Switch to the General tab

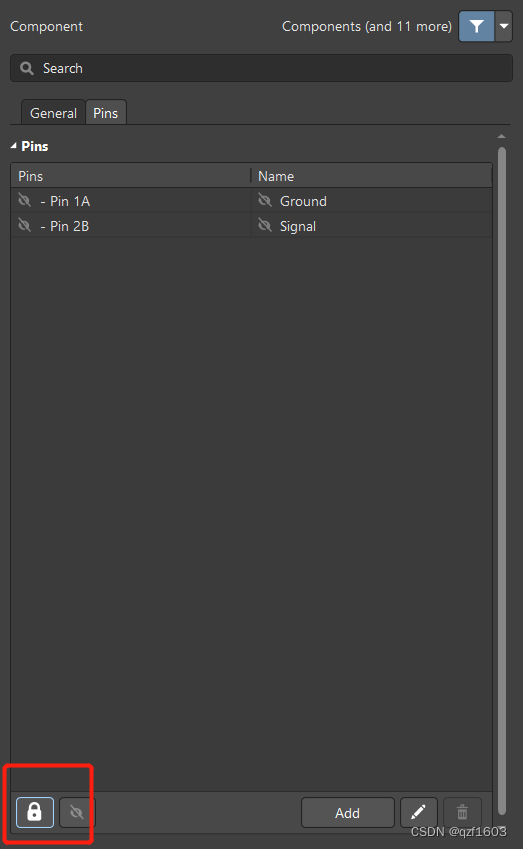tap(53, 113)
